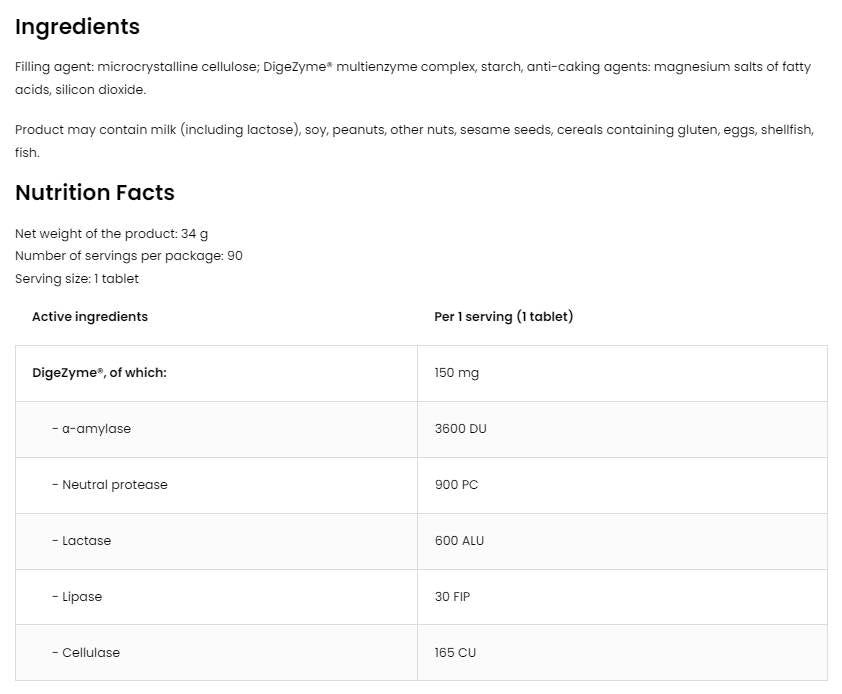Click the serving size 1 tablet line
The width and height of the screenshot is (842, 694).
(77, 279)
